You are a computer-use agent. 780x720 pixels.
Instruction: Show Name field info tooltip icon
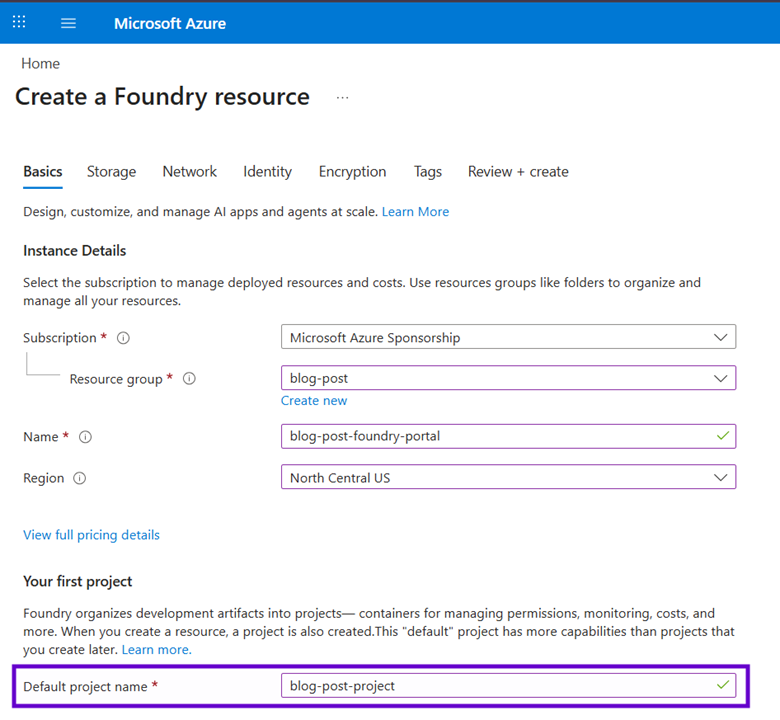click(x=86, y=437)
